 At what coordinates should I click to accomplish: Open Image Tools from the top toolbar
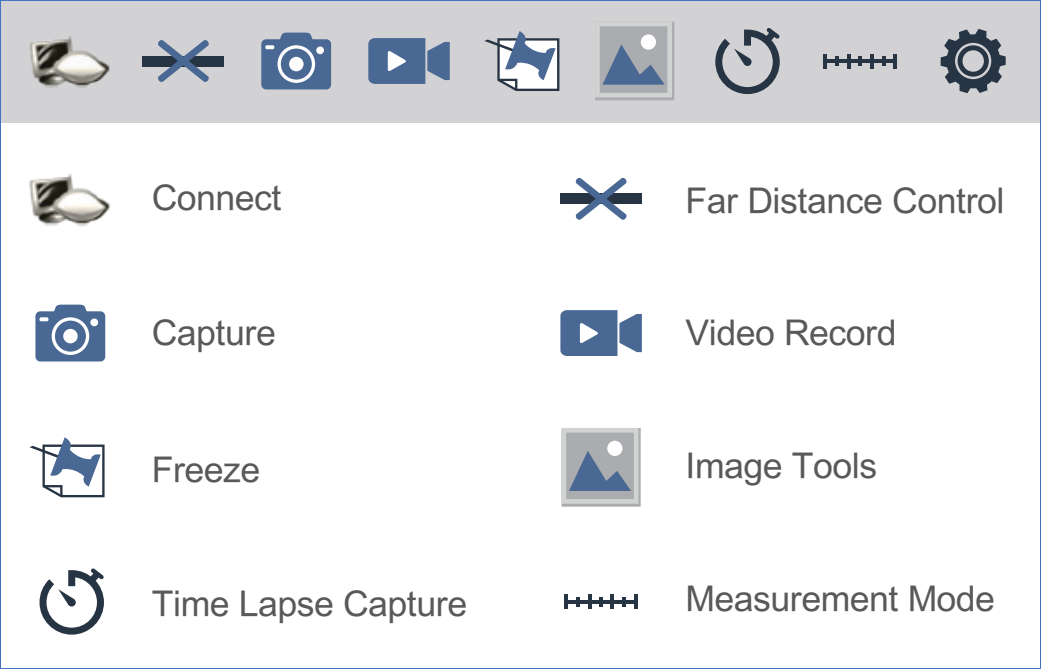pyautogui.click(x=634, y=61)
